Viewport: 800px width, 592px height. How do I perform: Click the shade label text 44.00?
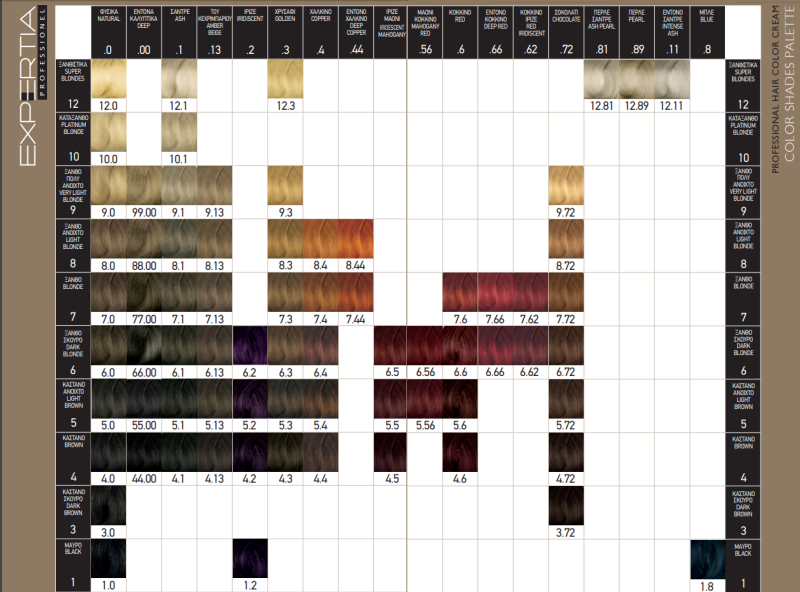(144, 479)
